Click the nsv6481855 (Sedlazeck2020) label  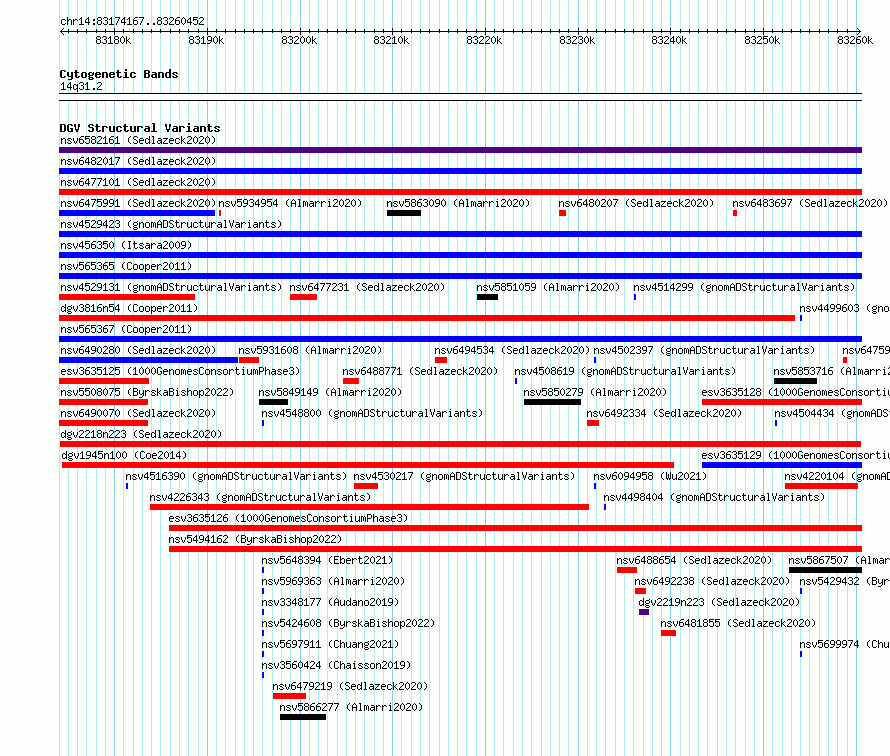(738, 623)
